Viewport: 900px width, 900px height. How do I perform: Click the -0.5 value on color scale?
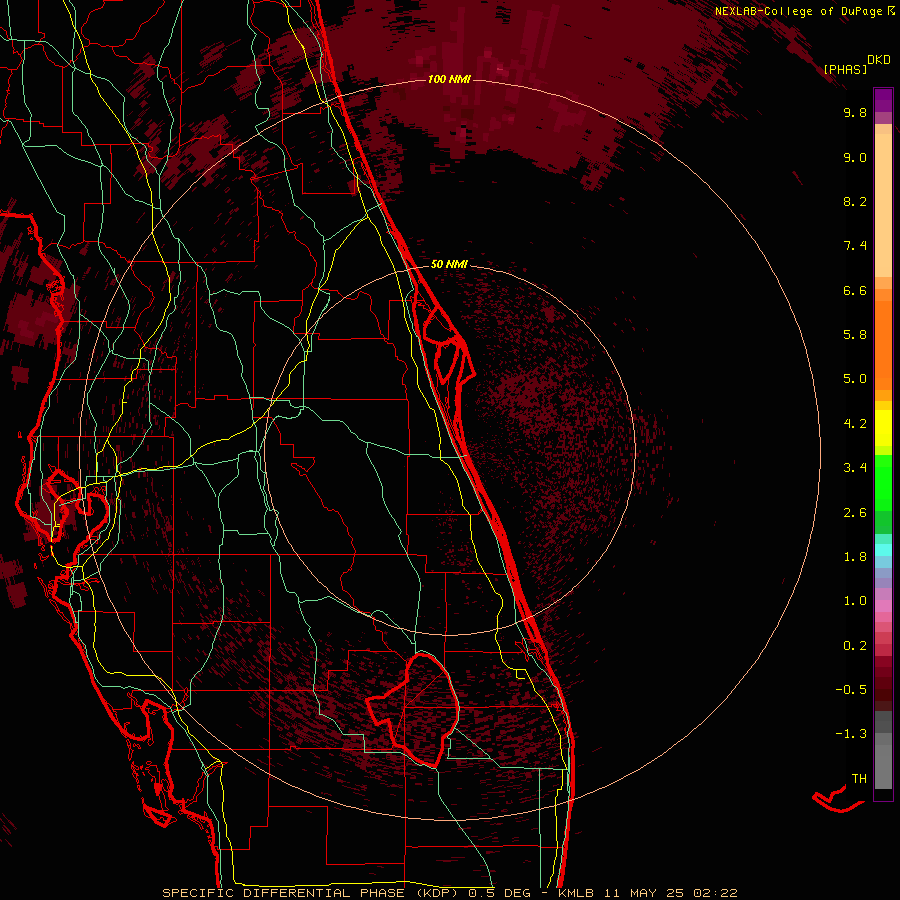(x=851, y=690)
